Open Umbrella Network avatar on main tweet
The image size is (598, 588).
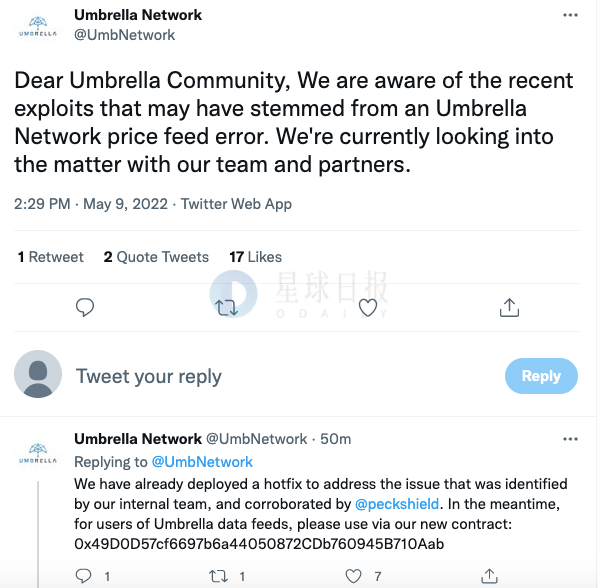point(38,26)
